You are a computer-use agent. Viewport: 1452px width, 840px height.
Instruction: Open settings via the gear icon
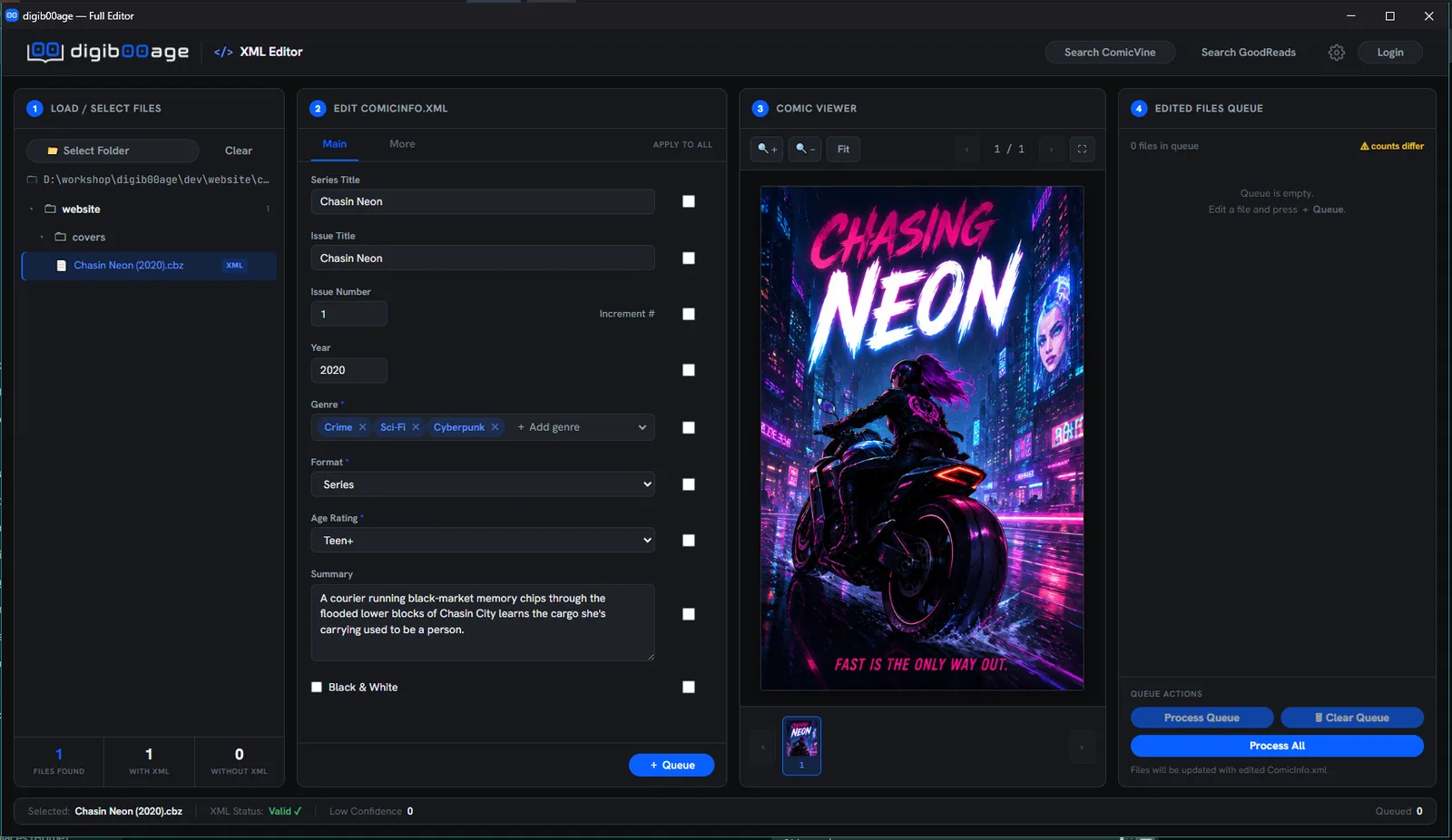click(1336, 53)
